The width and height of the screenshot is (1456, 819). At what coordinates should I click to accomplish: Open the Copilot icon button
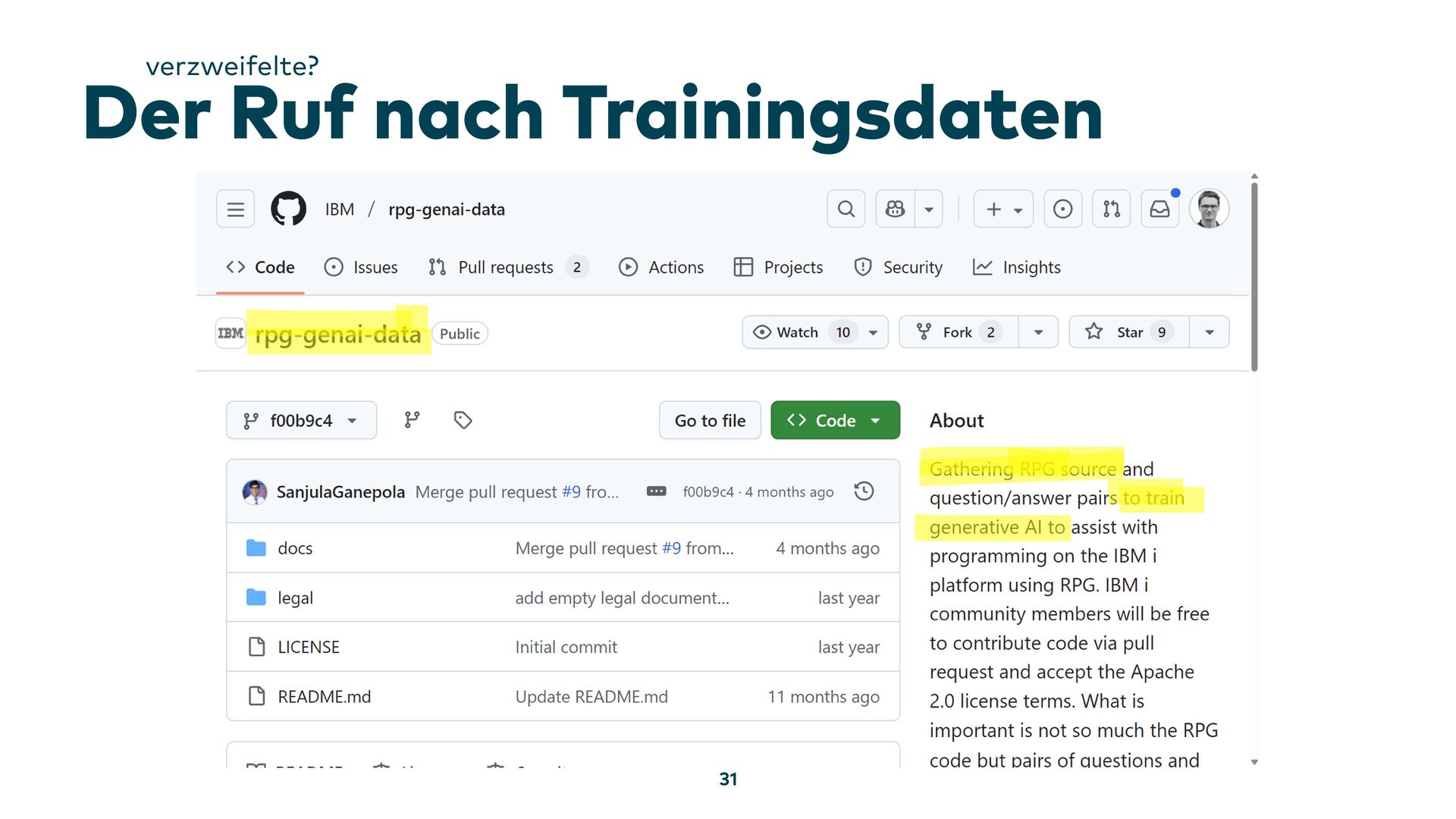[x=895, y=209]
